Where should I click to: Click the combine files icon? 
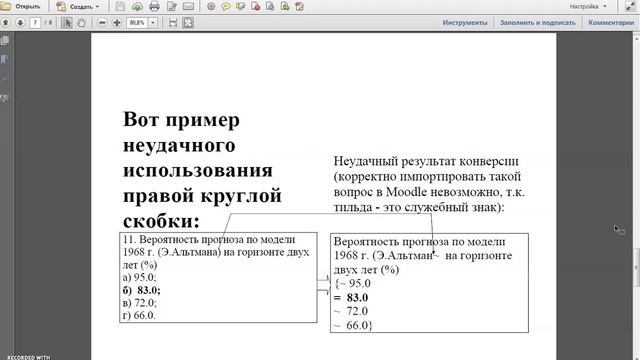tap(300, 7)
